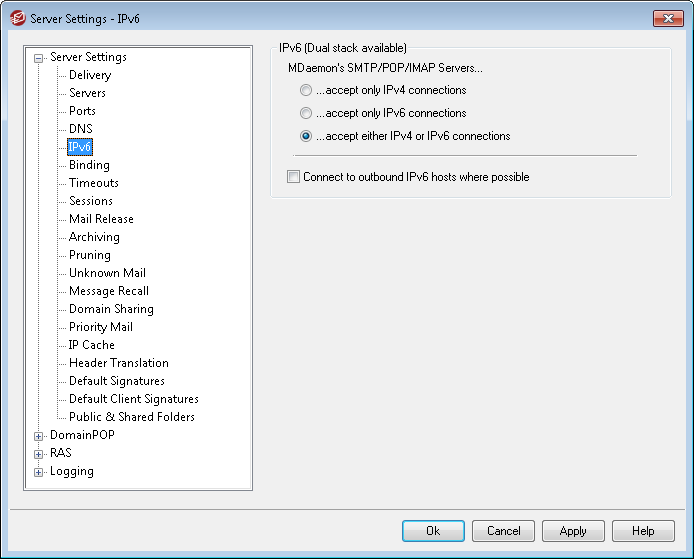Select Archiving in the settings tree

click(94, 237)
